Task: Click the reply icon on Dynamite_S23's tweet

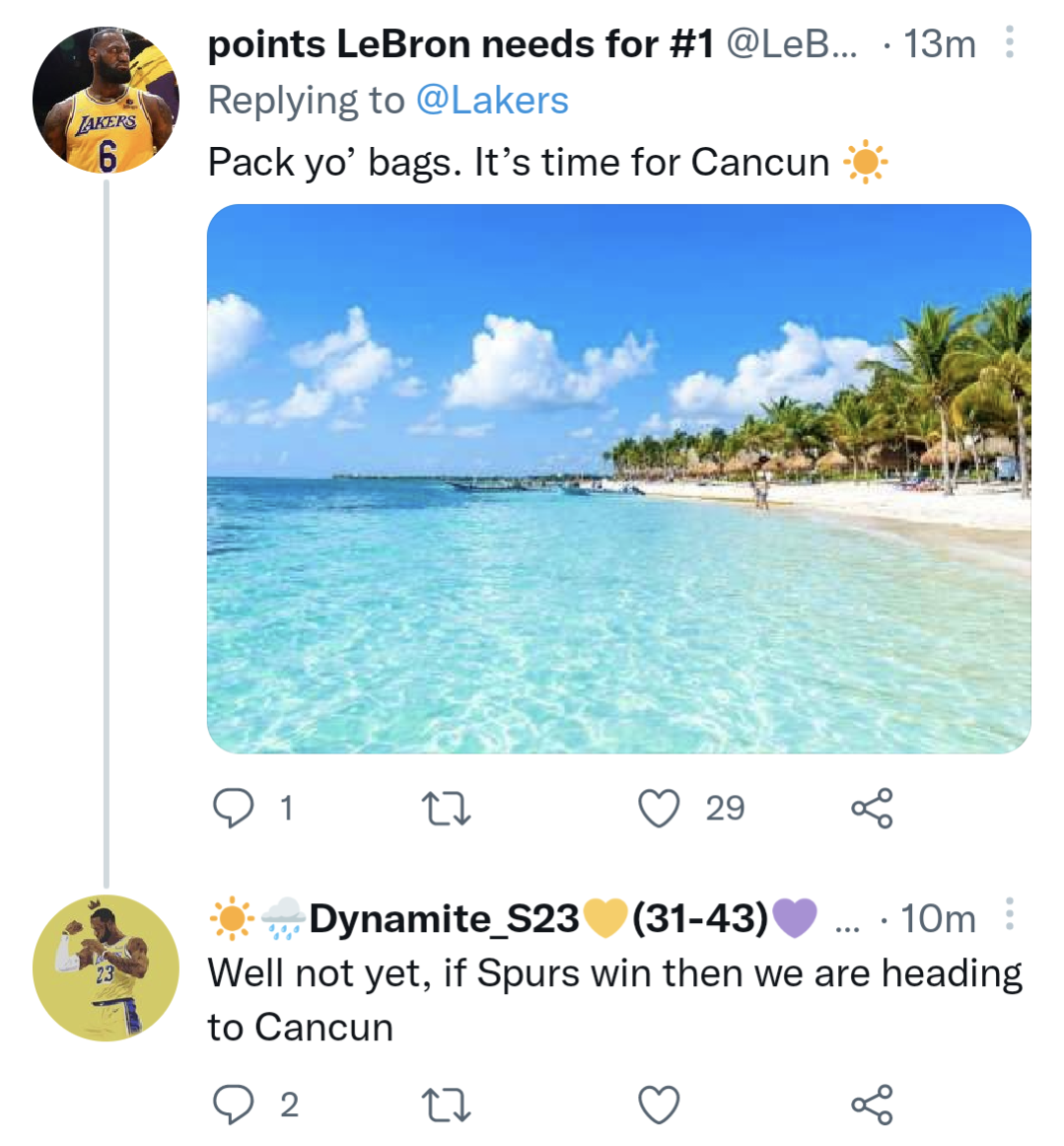Action: (x=235, y=1103)
